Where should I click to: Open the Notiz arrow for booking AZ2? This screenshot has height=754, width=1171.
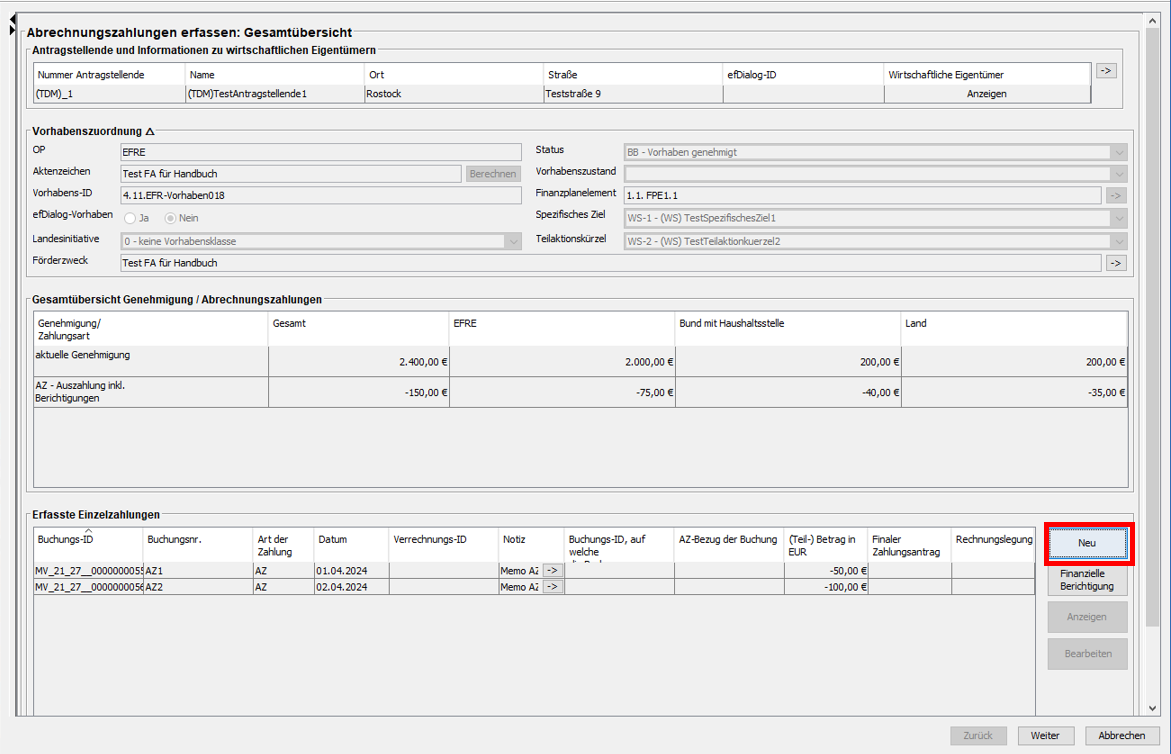tap(552, 587)
